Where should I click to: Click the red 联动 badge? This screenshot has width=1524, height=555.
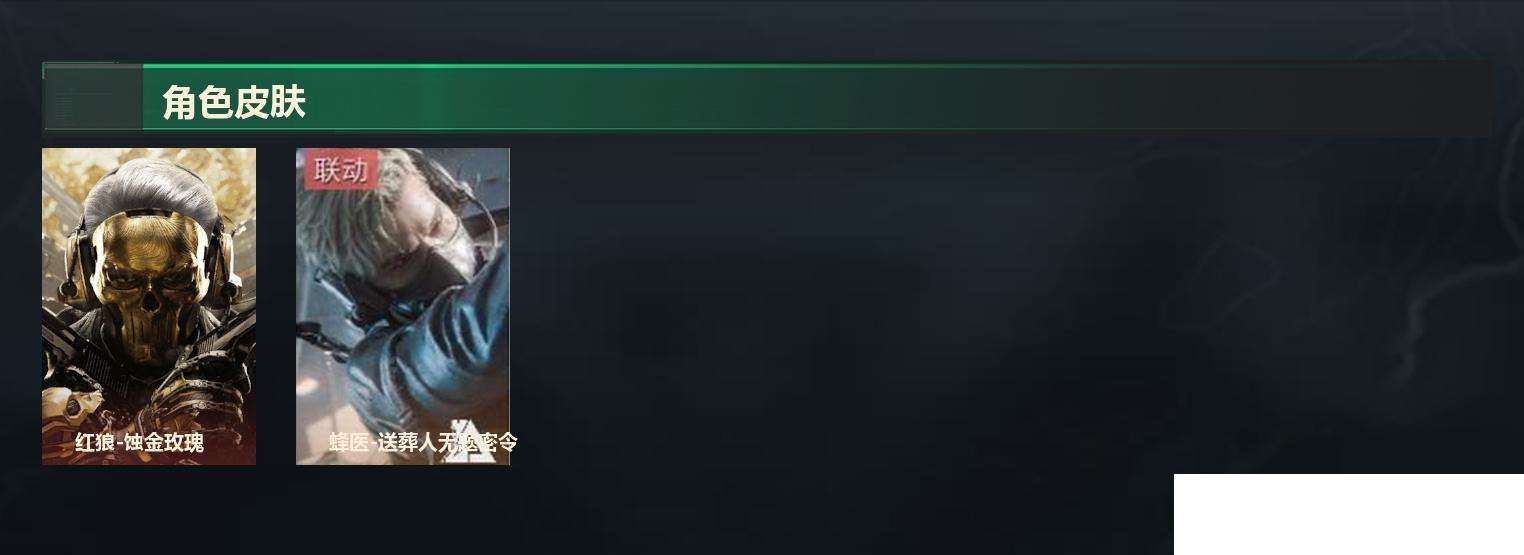point(341,170)
